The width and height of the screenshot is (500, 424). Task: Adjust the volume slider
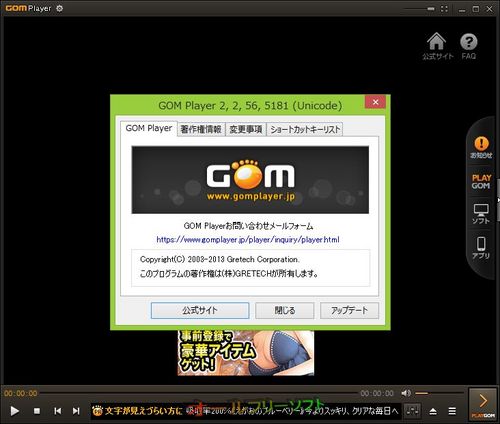(439, 393)
